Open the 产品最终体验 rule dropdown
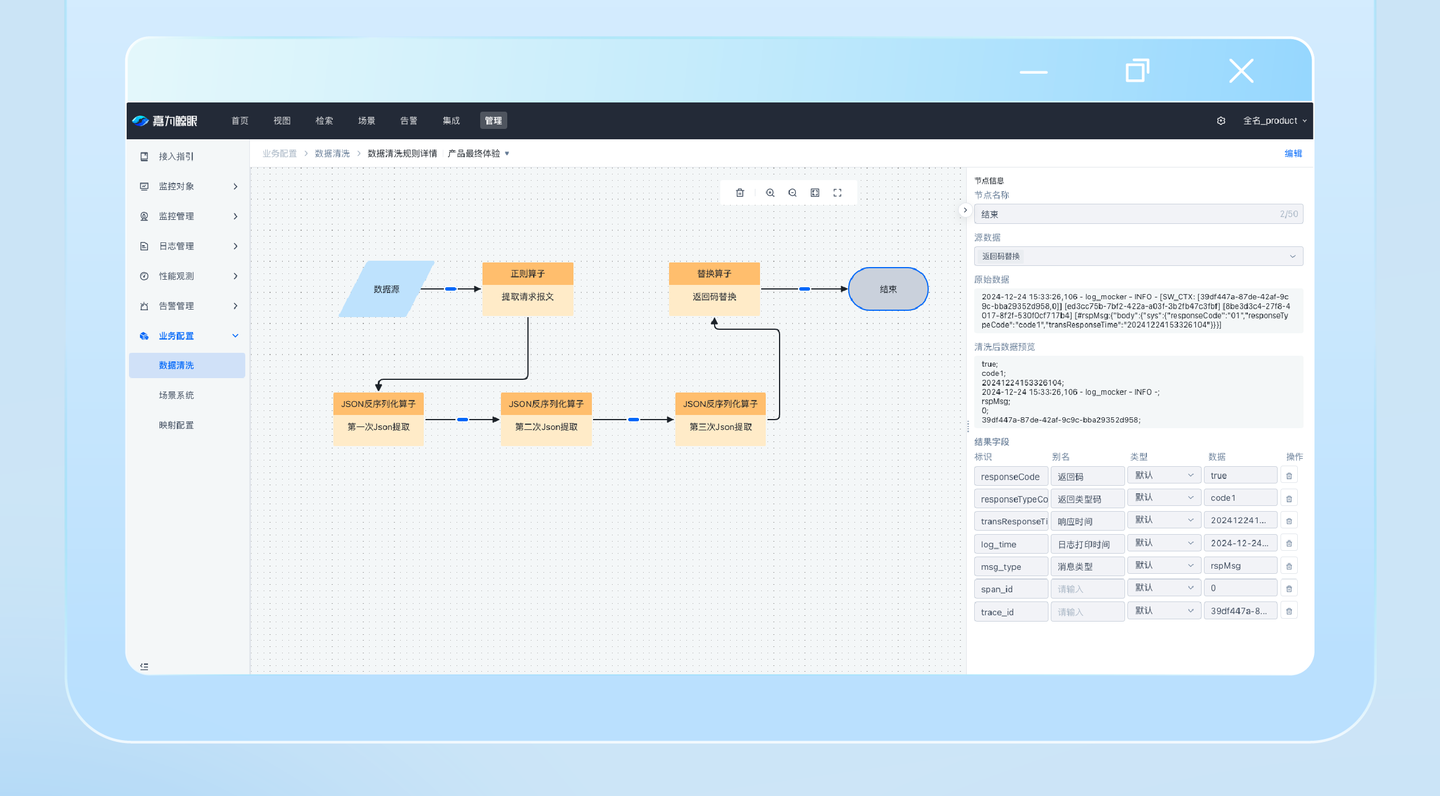This screenshot has height=796, width=1440. pyautogui.click(x=479, y=154)
